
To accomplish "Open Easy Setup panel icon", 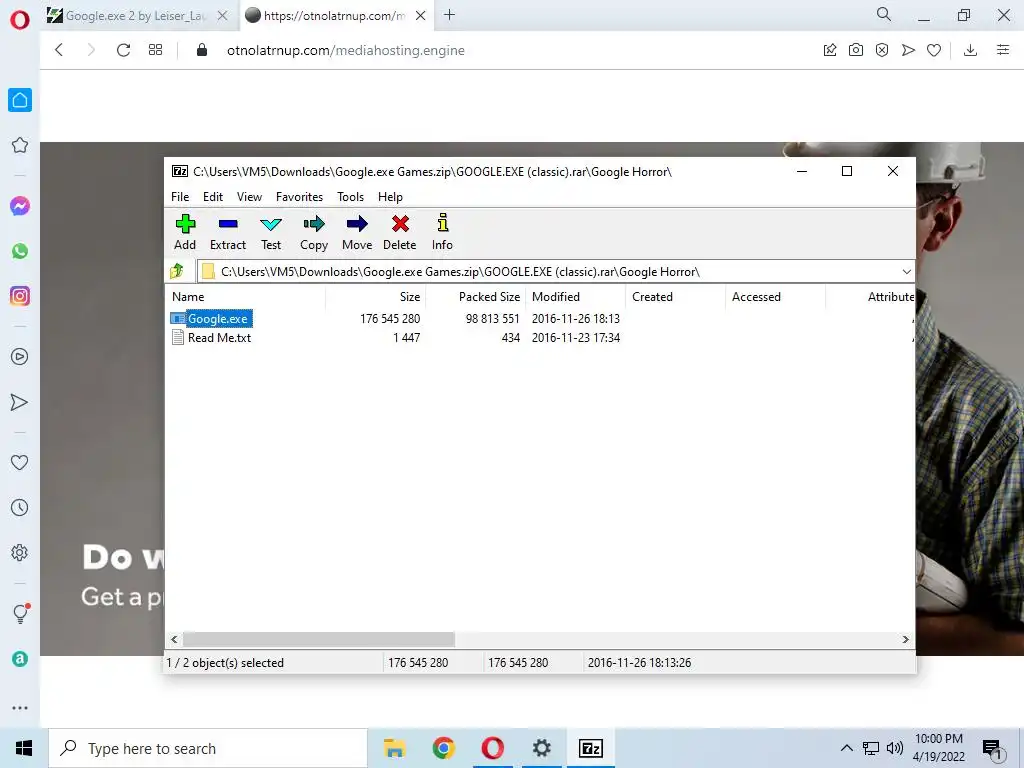I will (1003, 50).
